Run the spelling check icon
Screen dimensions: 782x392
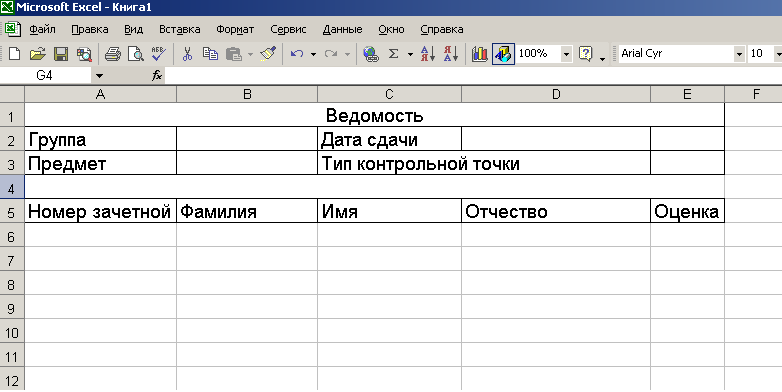[x=159, y=53]
